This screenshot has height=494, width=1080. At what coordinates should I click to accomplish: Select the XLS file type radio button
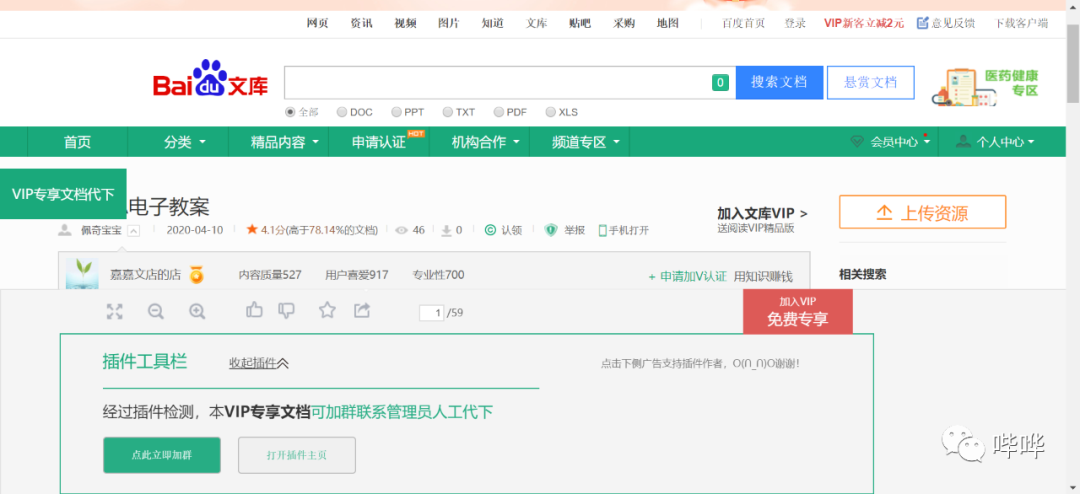coord(550,112)
